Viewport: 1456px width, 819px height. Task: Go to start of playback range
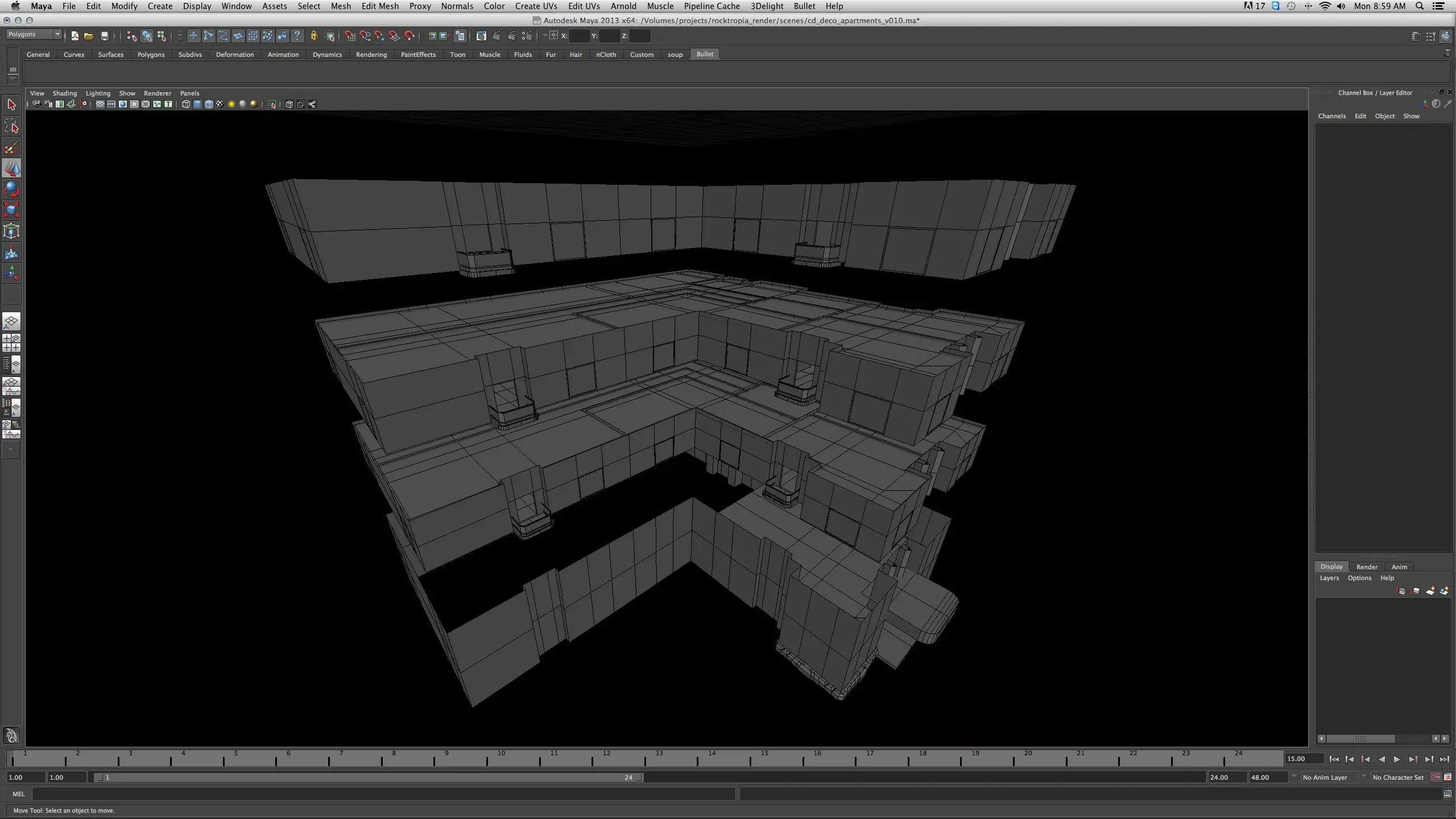coord(1334,759)
